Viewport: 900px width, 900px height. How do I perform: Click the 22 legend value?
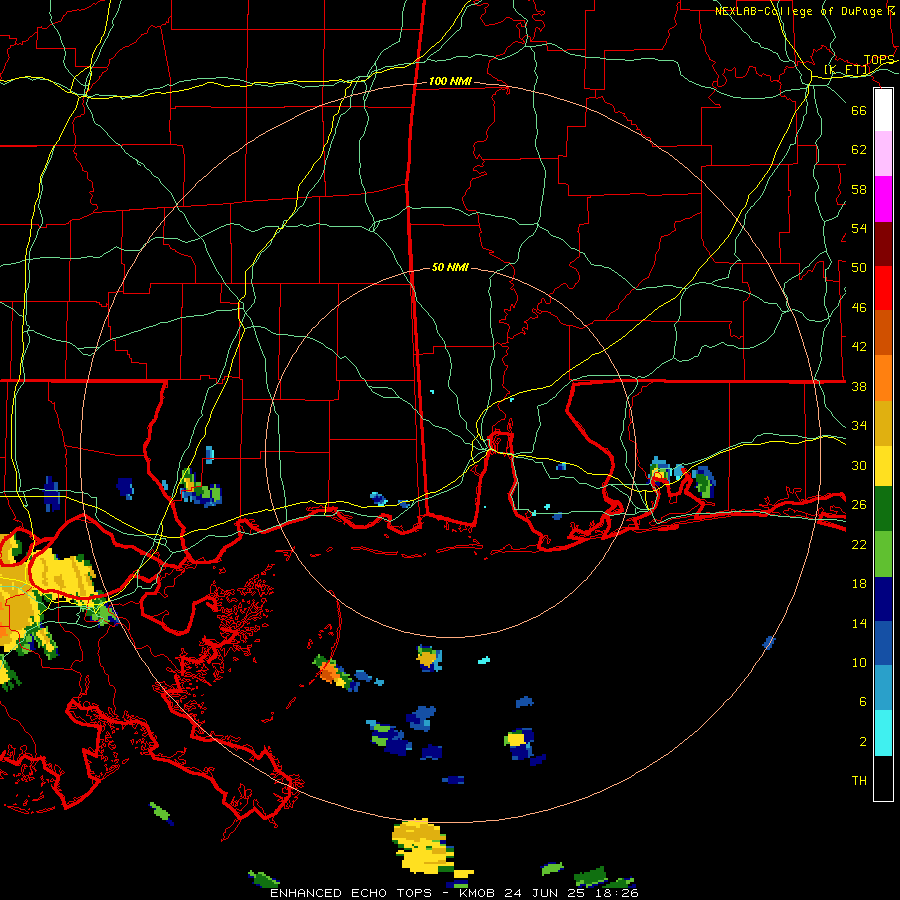point(859,544)
